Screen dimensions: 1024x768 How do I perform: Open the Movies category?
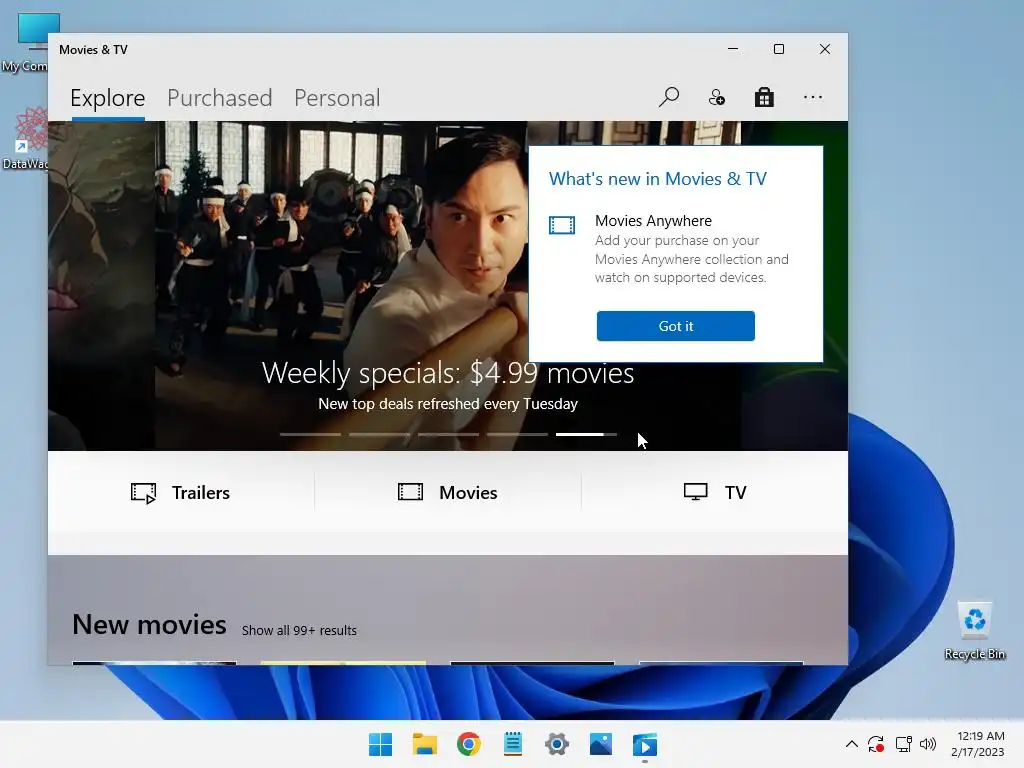click(447, 492)
